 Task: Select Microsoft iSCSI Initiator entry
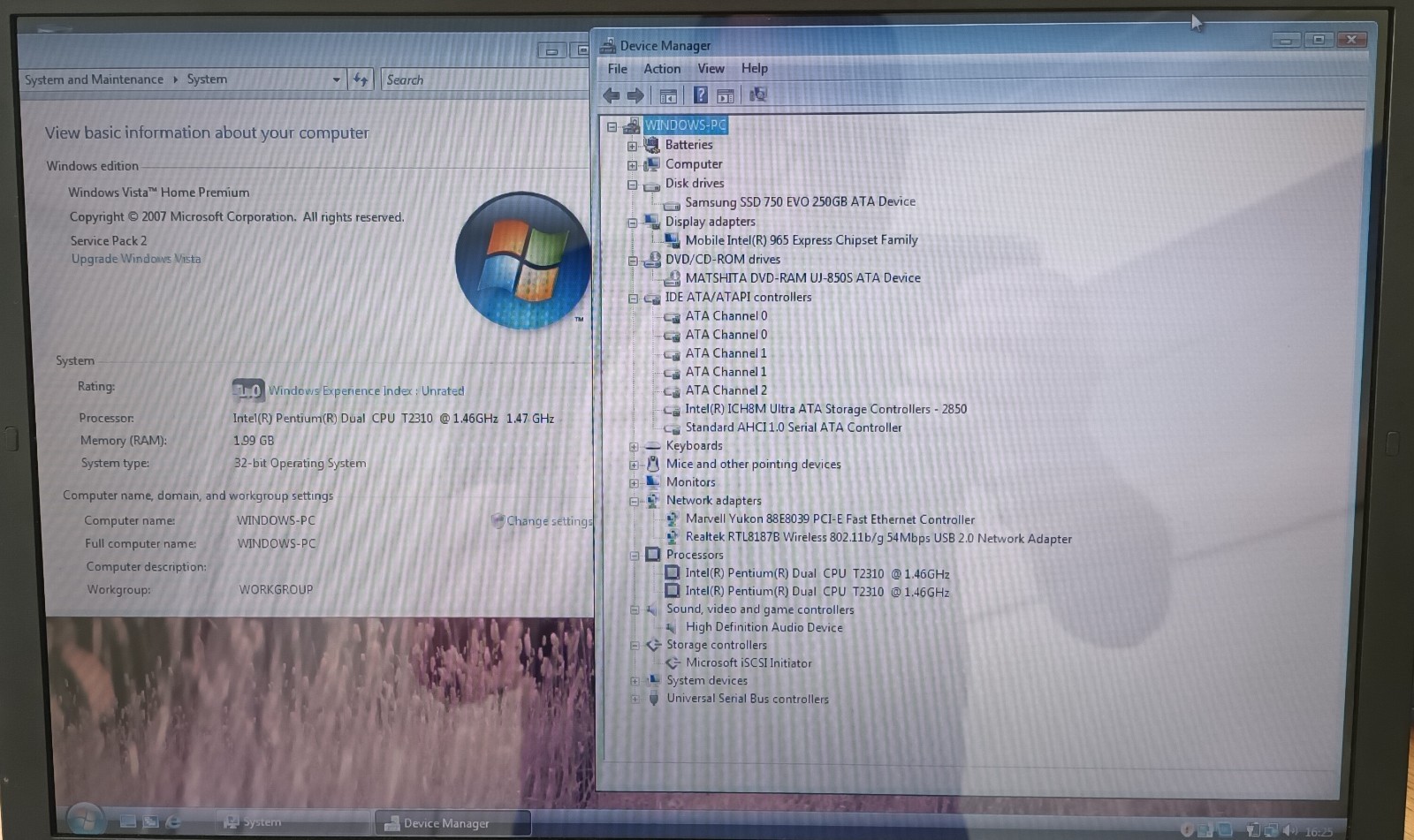click(x=749, y=662)
